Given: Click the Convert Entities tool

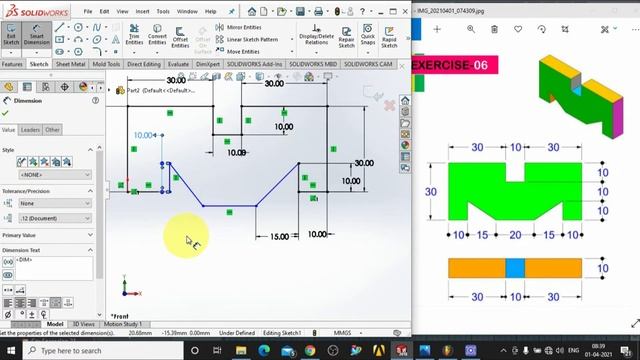Looking at the screenshot, I should [x=157, y=35].
